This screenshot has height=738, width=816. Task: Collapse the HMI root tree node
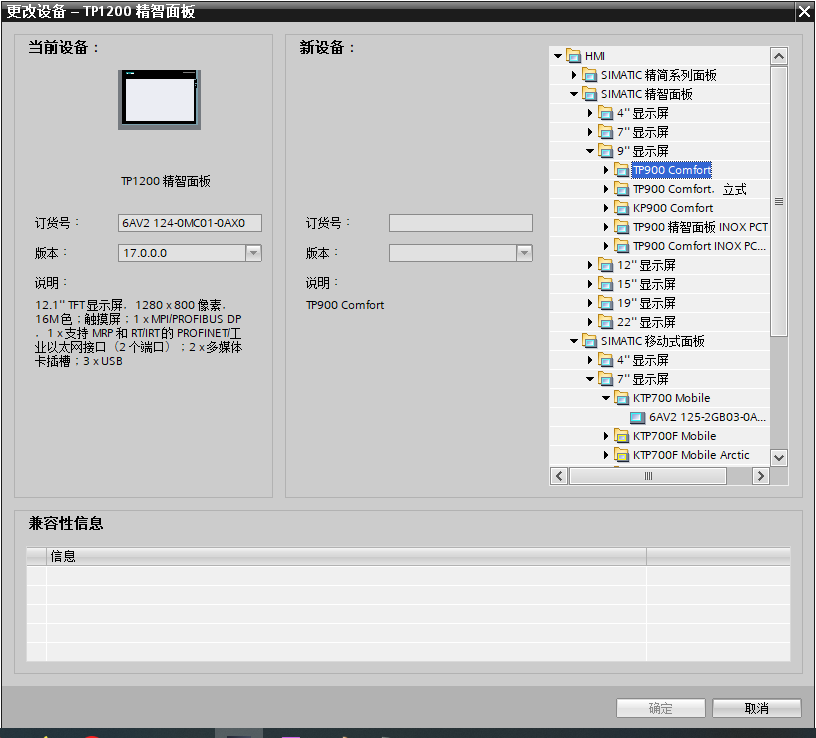pos(558,56)
